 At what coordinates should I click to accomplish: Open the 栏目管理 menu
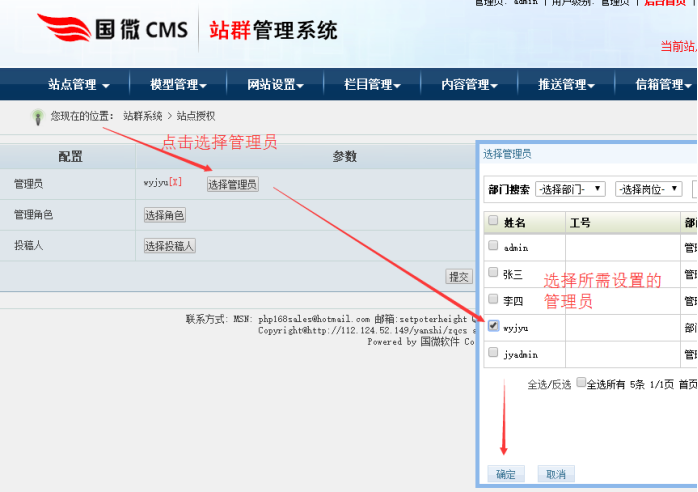[x=372, y=85]
